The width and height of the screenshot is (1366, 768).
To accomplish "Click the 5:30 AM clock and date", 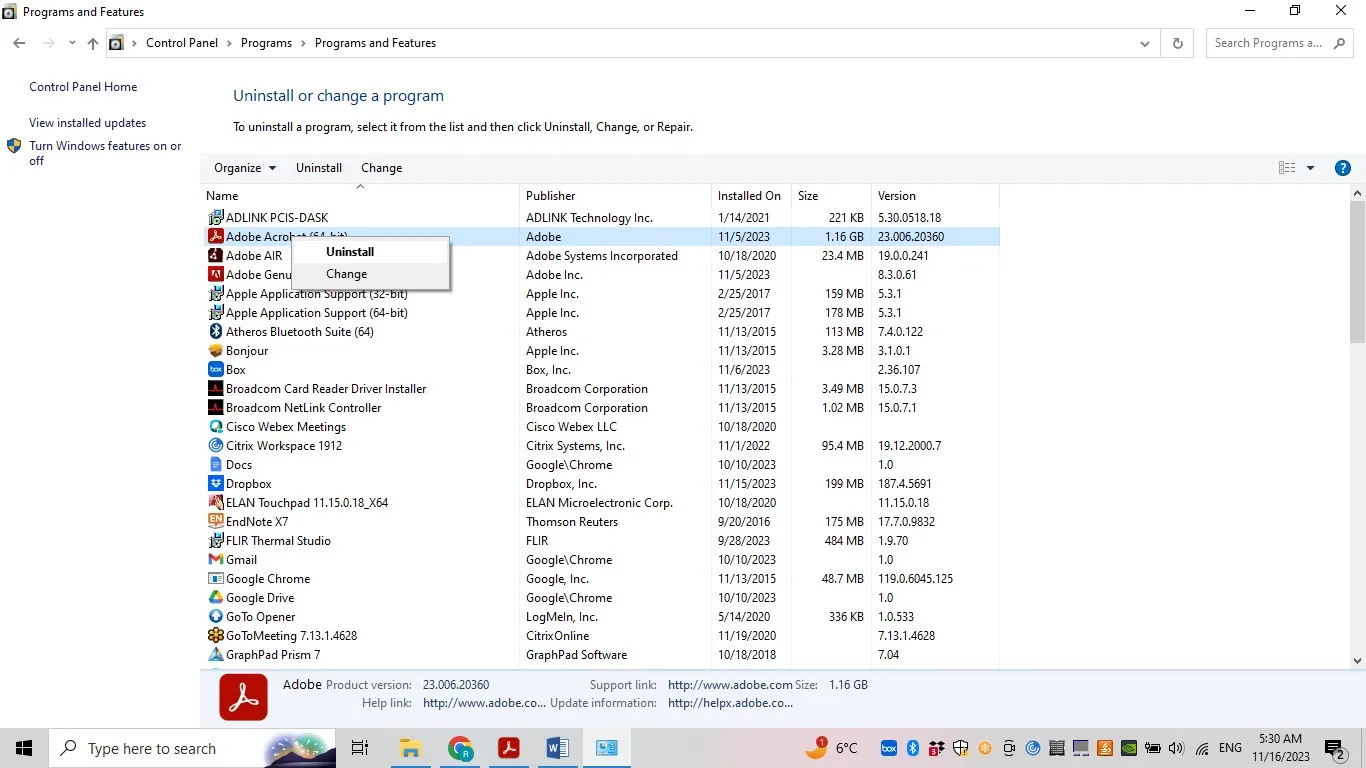I will [1281, 748].
